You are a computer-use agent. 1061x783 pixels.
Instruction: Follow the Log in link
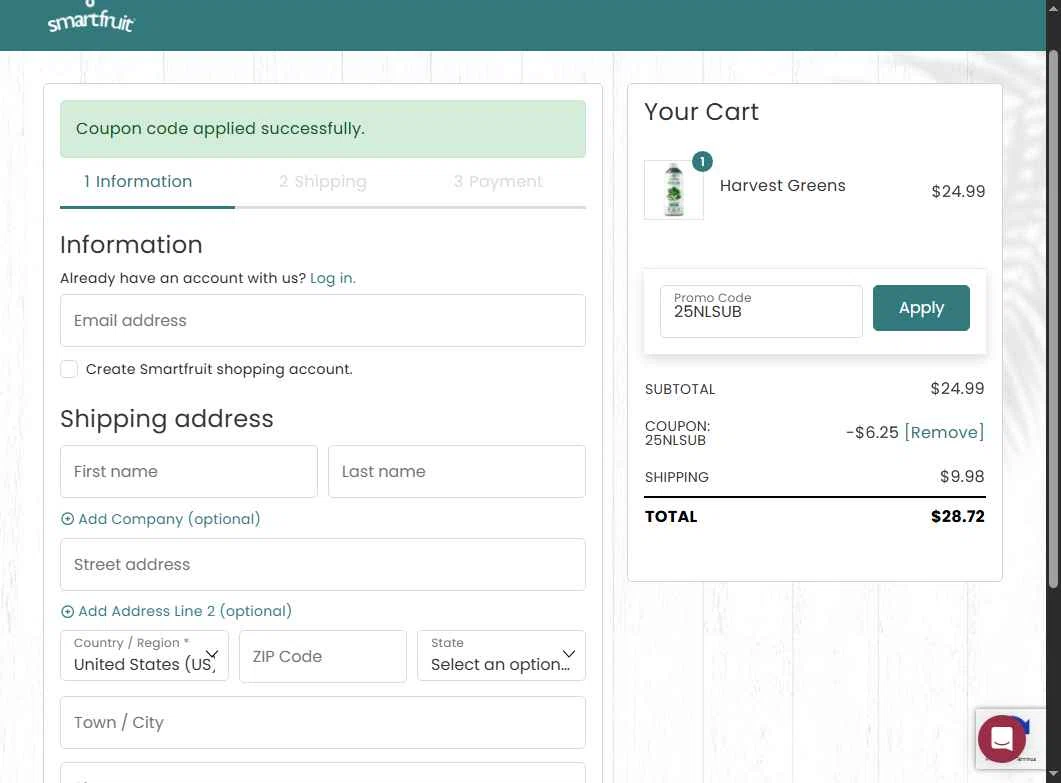coord(332,278)
